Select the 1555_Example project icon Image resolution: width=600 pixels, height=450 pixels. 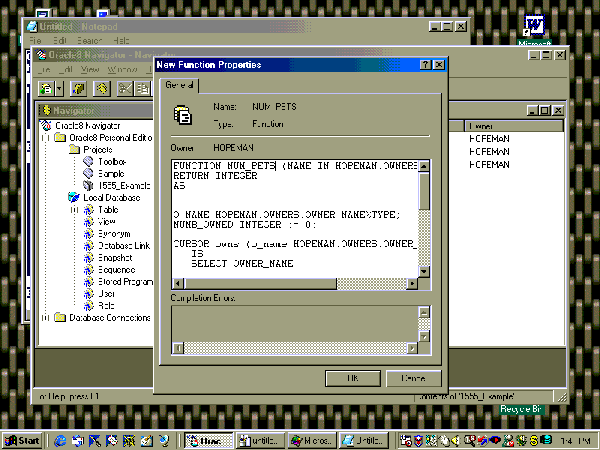tap(88, 185)
